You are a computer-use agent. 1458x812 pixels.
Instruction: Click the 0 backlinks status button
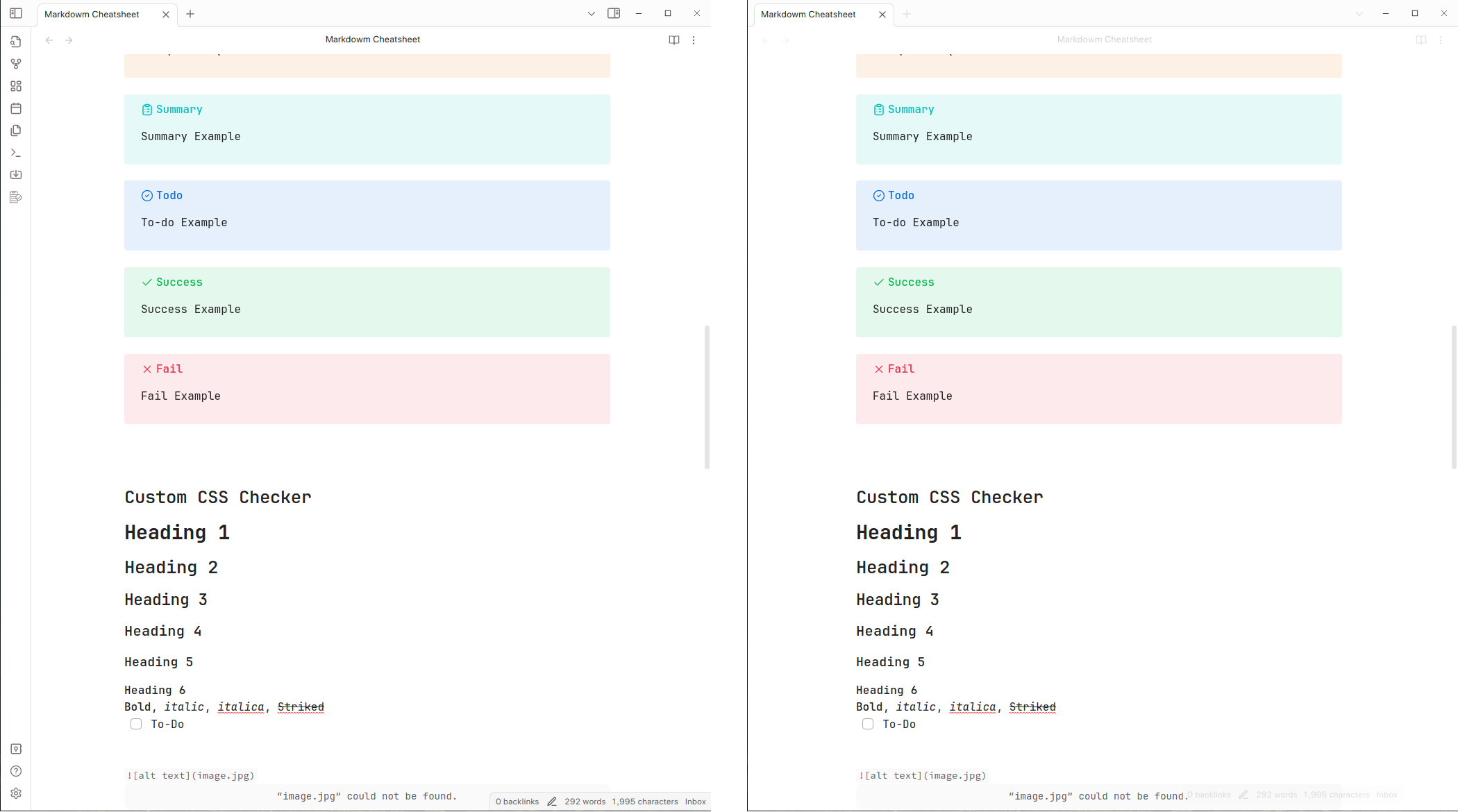coord(517,802)
